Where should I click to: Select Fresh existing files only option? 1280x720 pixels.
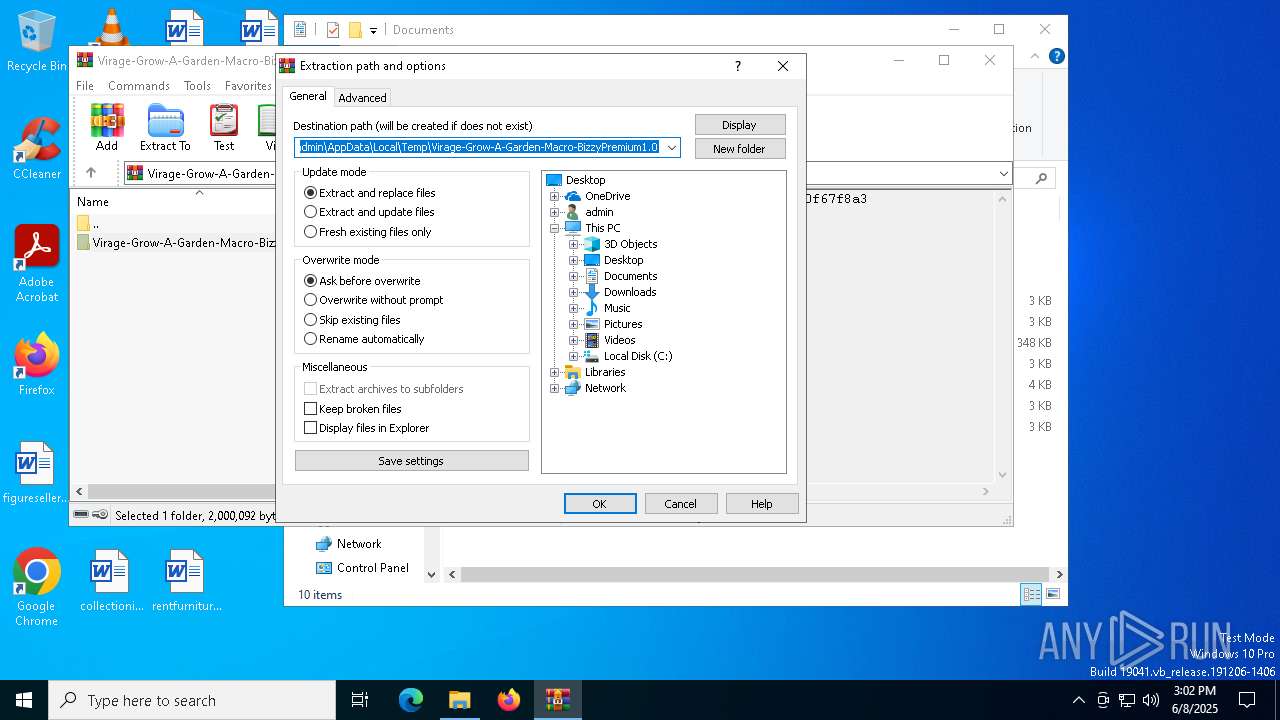click(368, 232)
